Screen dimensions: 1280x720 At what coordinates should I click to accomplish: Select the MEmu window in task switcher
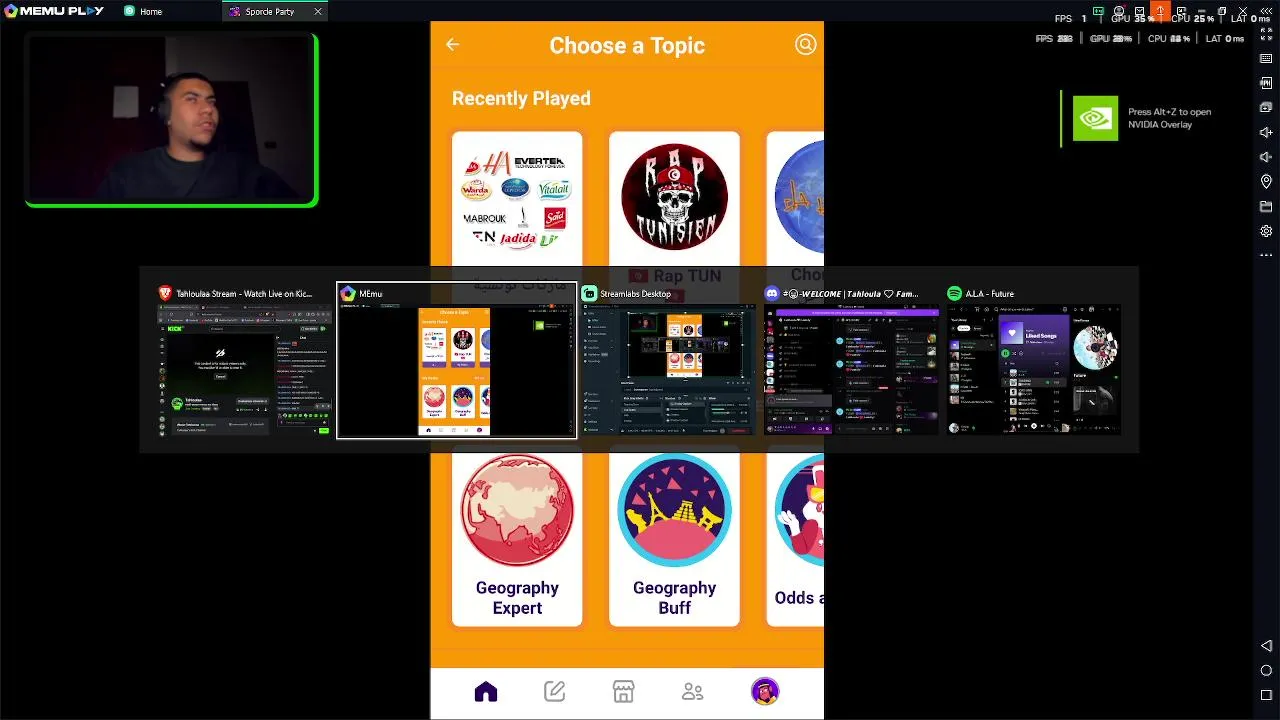pyautogui.click(x=457, y=361)
